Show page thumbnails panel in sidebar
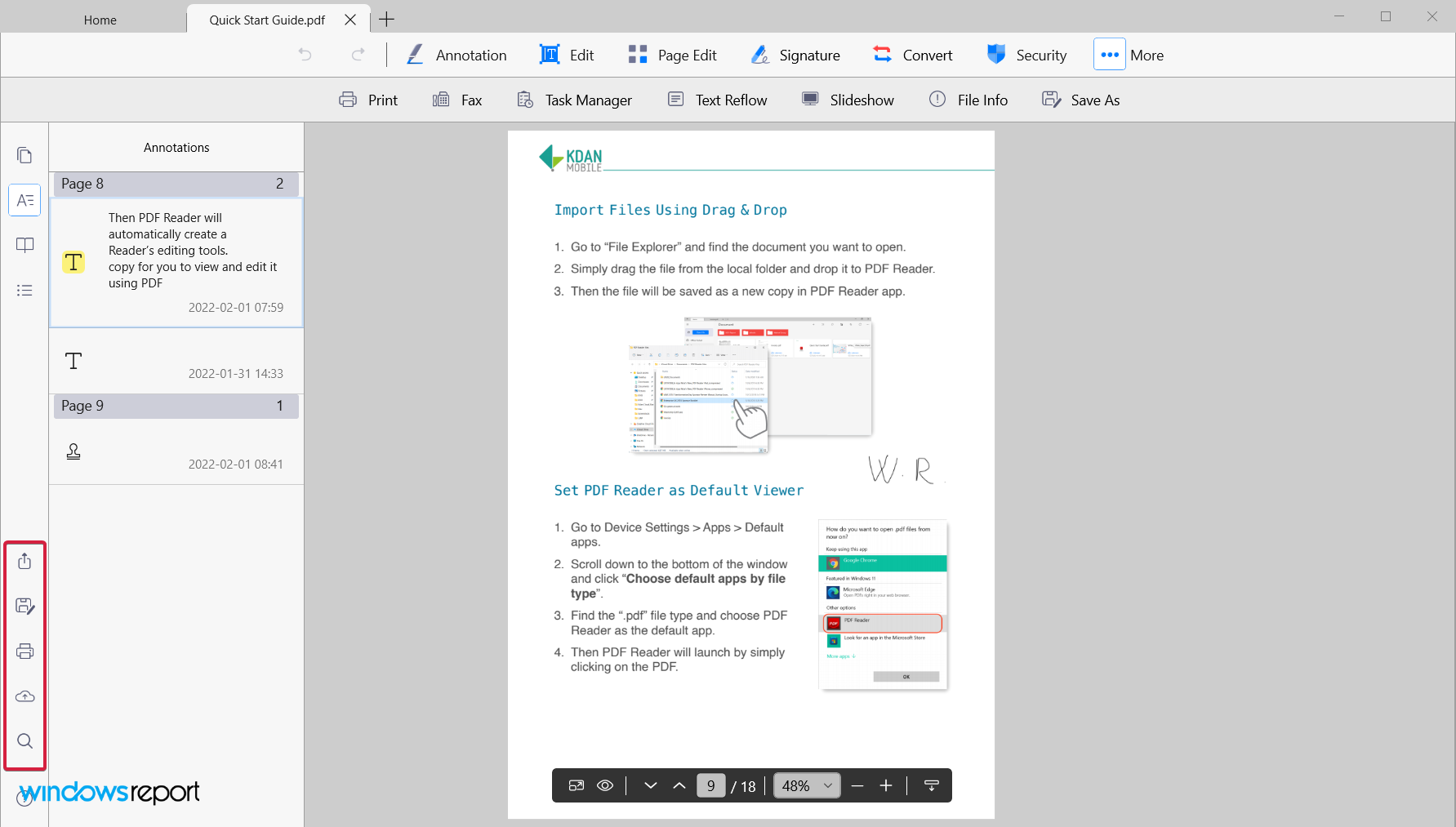This screenshot has height=827, width=1456. [x=24, y=155]
